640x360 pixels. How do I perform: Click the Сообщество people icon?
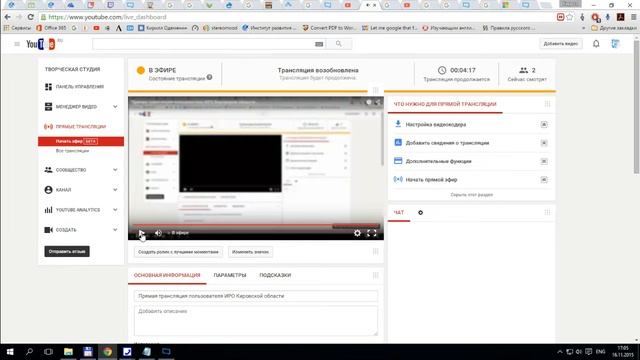(x=48, y=170)
